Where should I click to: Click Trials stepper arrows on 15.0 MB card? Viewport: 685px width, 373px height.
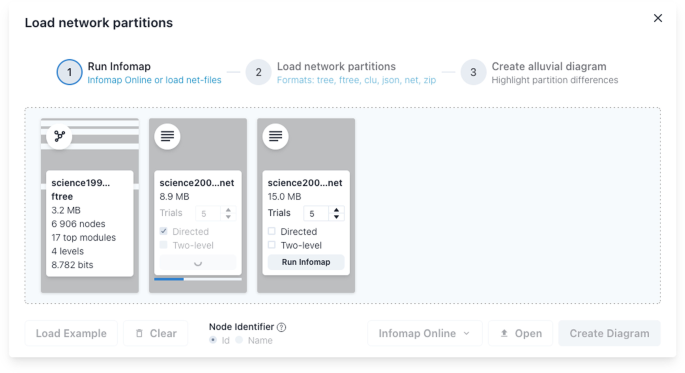(336, 213)
